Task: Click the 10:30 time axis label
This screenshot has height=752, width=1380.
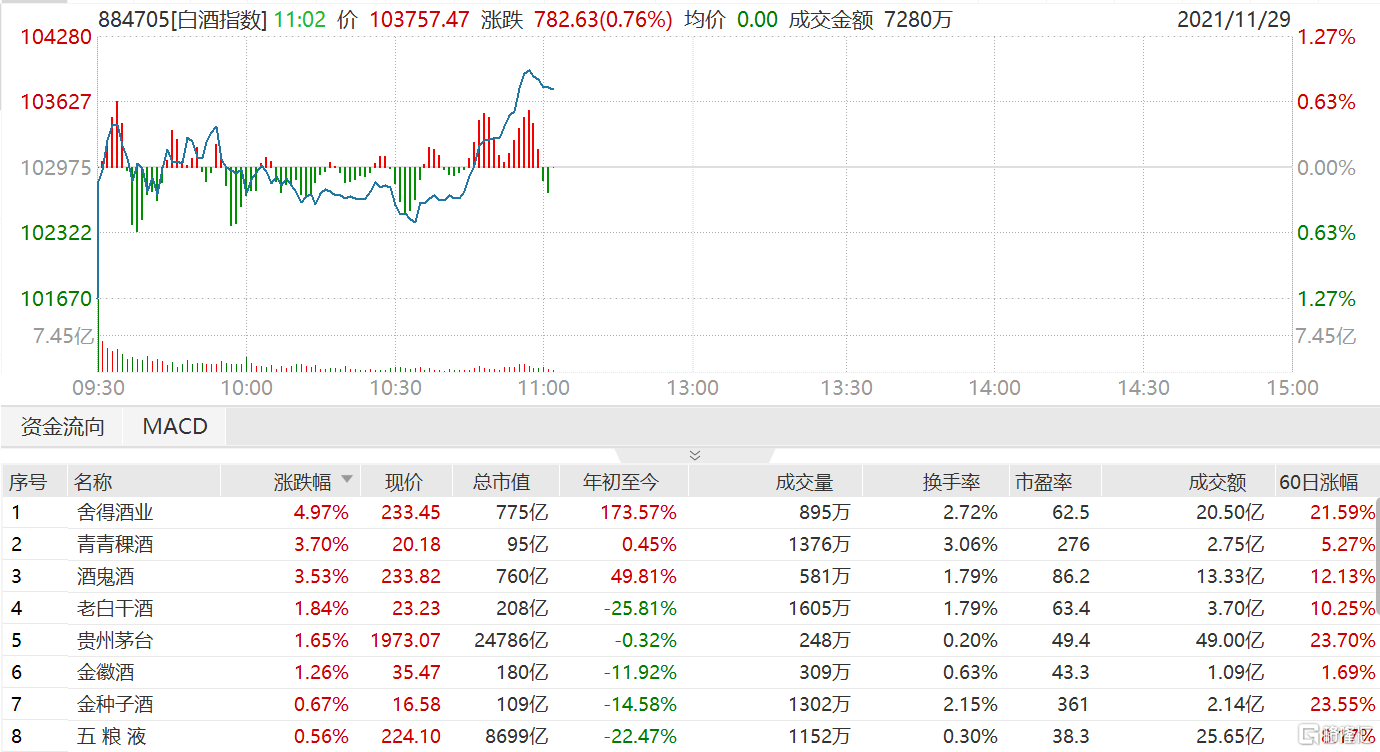Action: pyautogui.click(x=395, y=388)
